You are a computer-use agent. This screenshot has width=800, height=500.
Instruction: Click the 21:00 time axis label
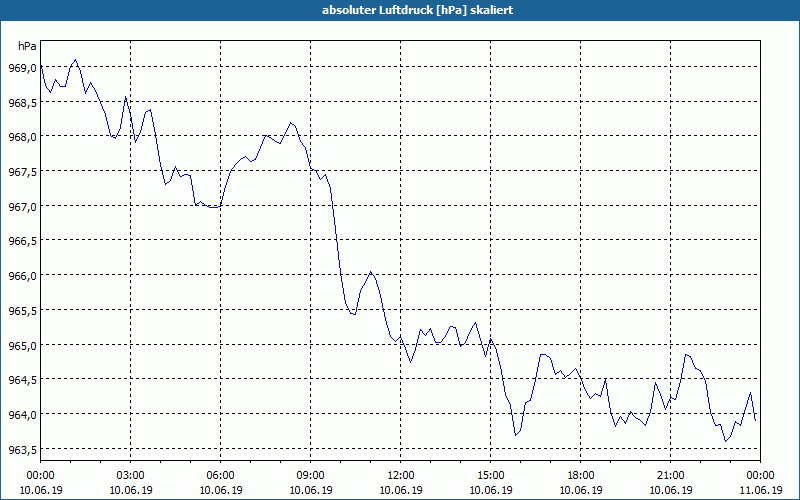tap(670, 476)
